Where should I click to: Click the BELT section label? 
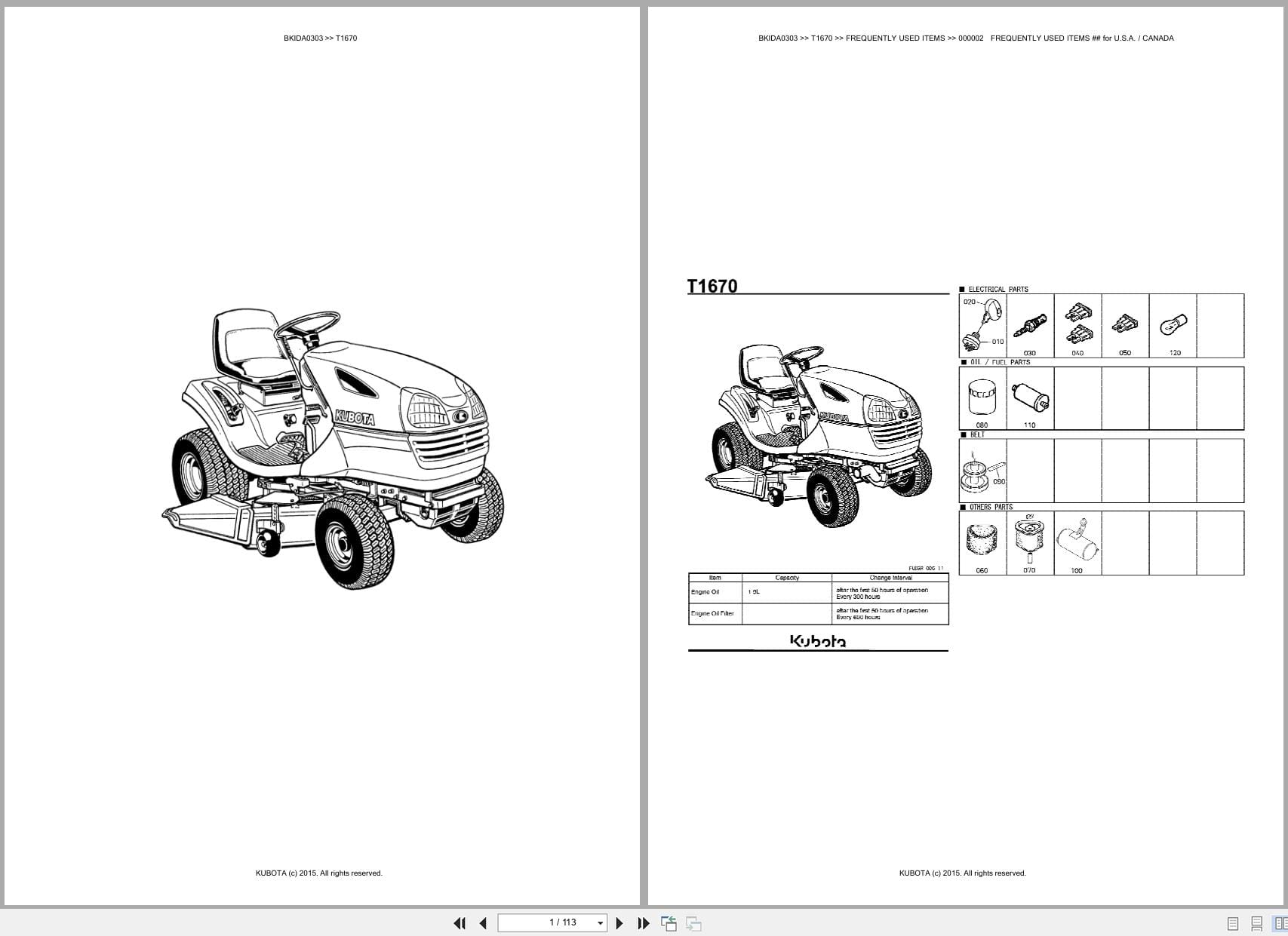(x=977, y=434)
